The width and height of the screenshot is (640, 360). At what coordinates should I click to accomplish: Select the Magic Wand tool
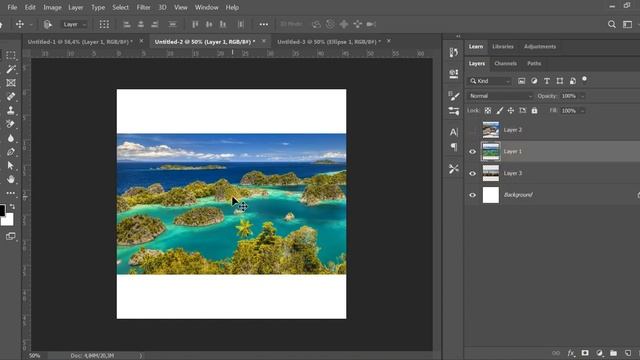click(11, 69)
